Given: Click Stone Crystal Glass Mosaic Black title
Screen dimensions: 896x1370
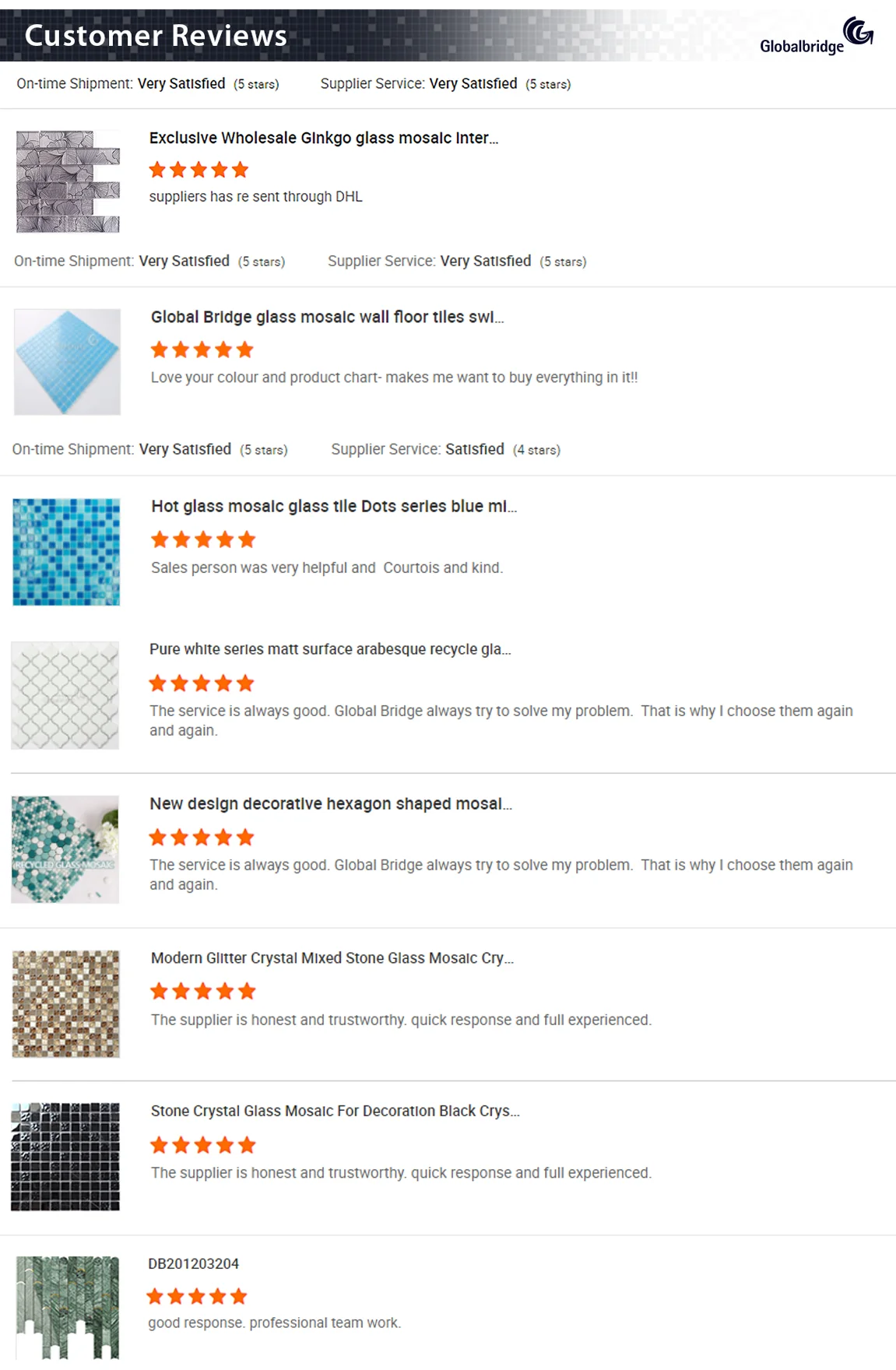Looking at the screenshot, I should pos(335,1111).
